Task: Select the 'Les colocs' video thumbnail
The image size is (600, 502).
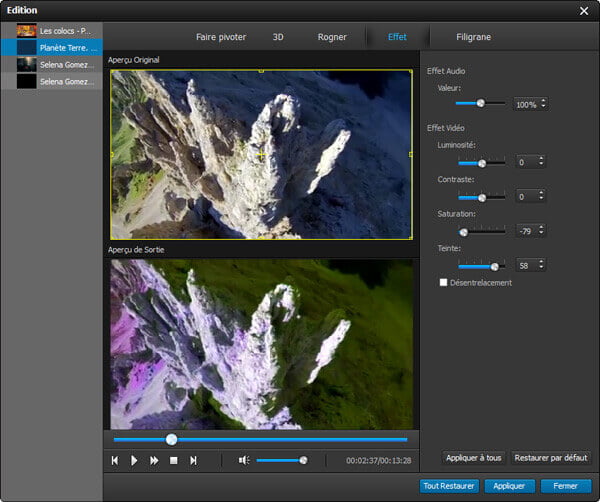Action: click(27, 31)
